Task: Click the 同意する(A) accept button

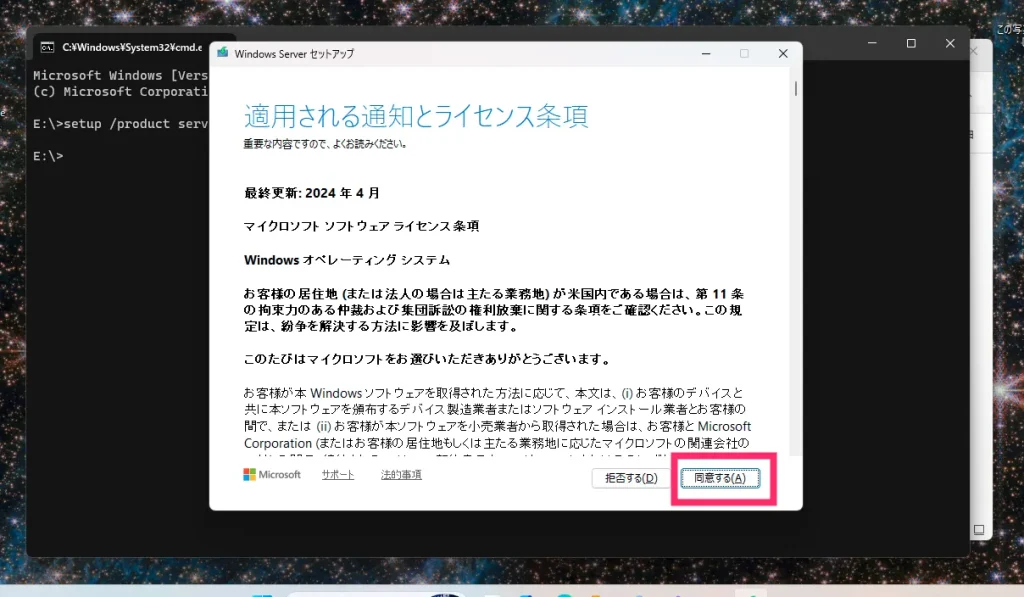Action: coord(720,478)
